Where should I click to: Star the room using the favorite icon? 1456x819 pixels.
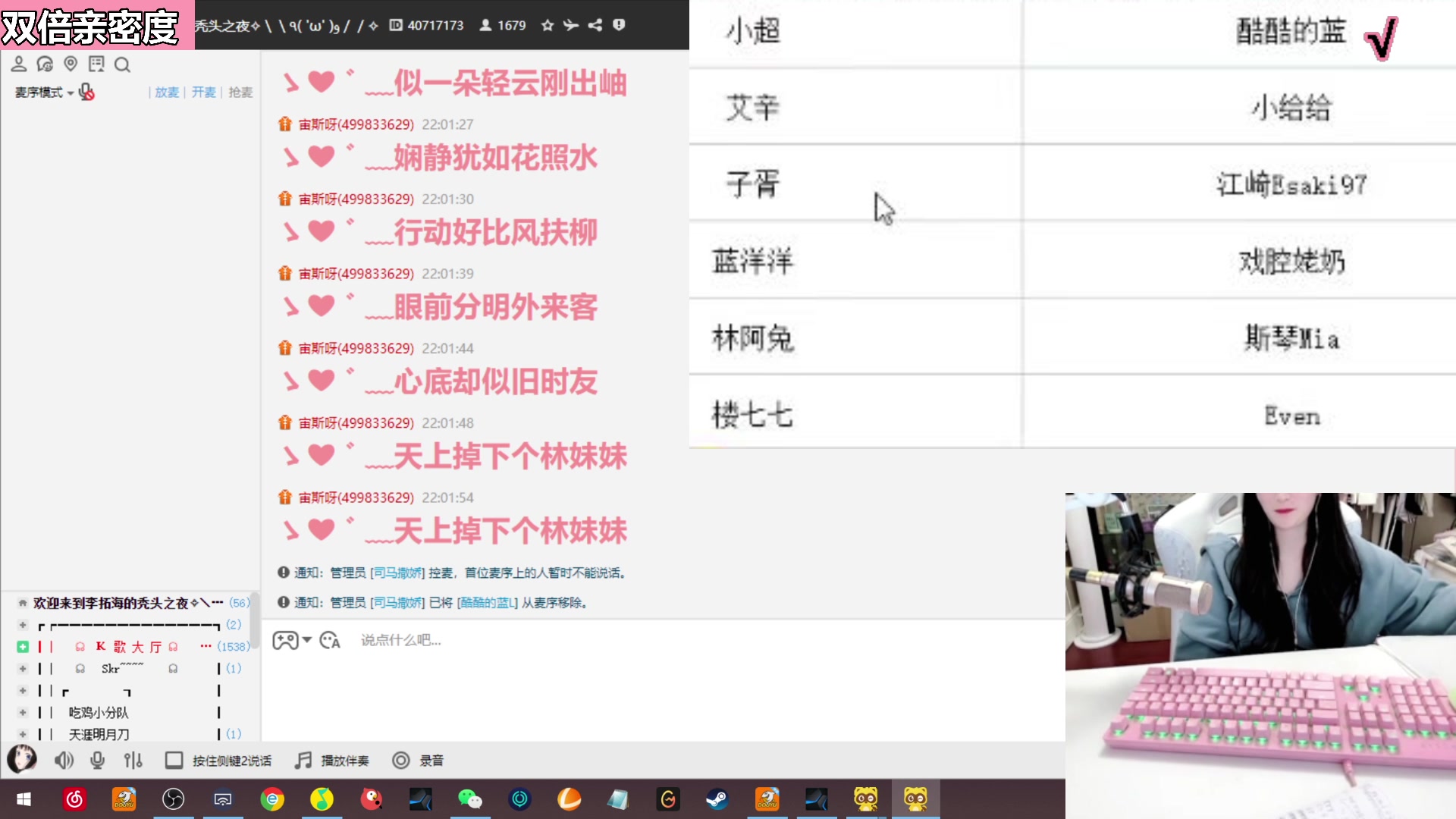click(547, 25)
